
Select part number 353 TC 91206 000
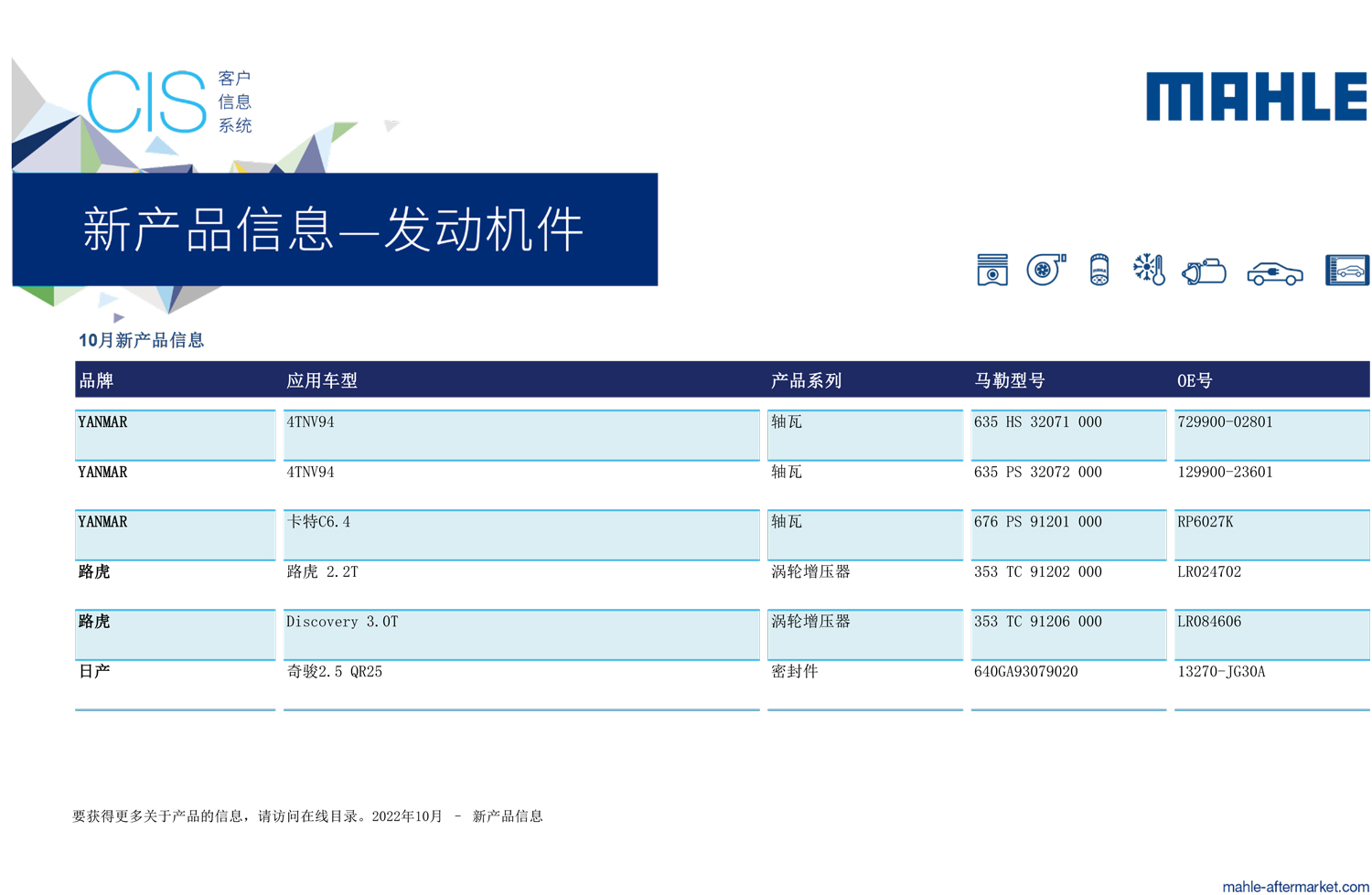pos(1038,622)
